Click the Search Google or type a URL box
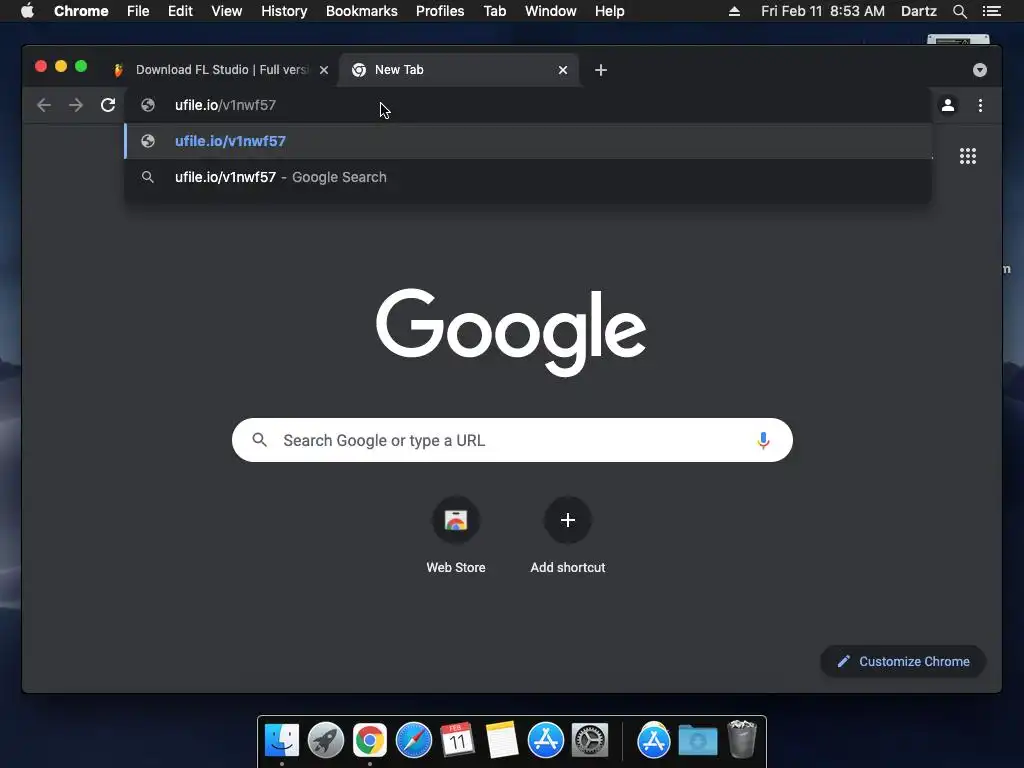The height and width of the screenshot is (768, 1024). [512, 440]
